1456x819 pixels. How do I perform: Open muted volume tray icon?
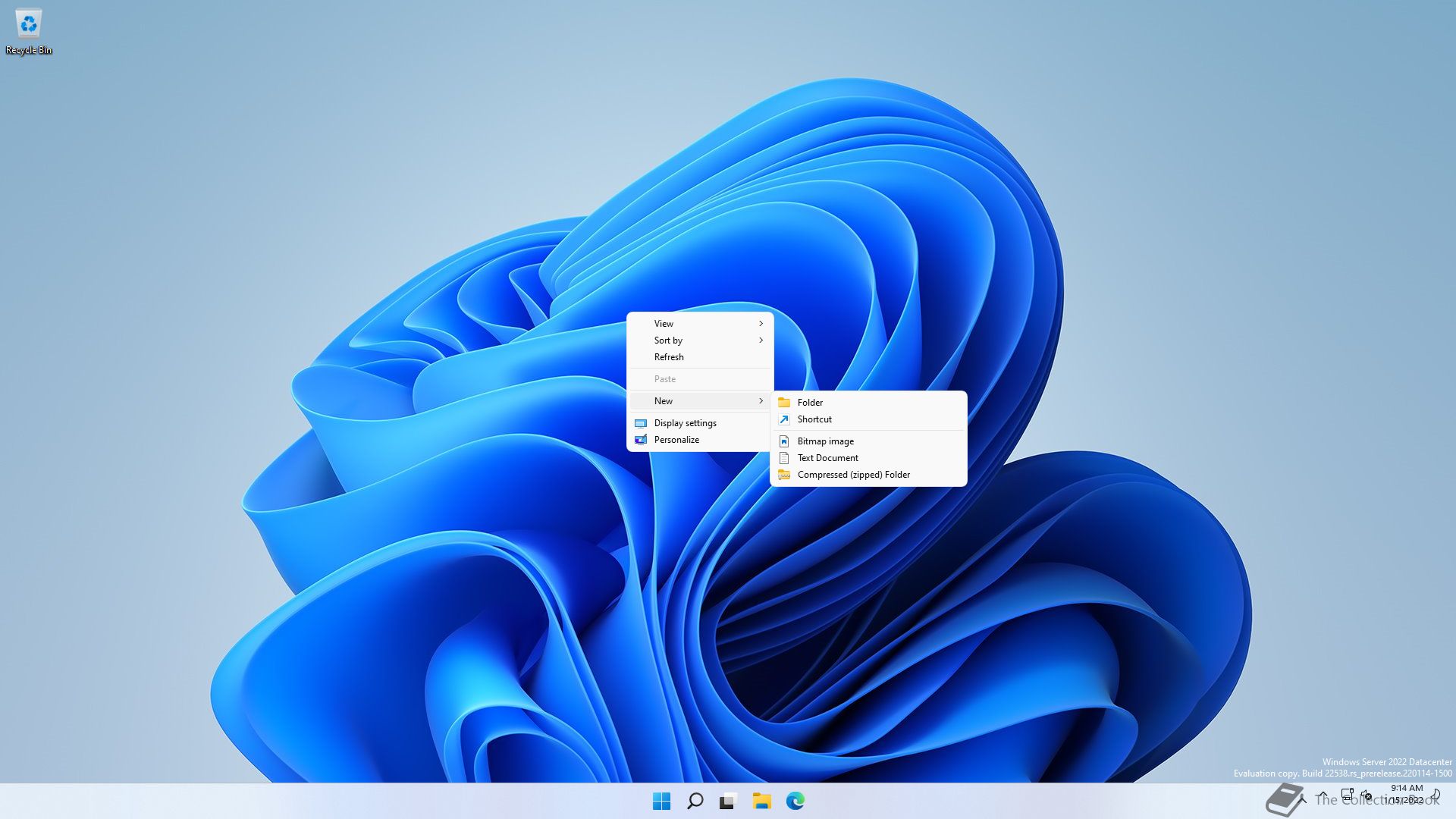(1366, 795)
